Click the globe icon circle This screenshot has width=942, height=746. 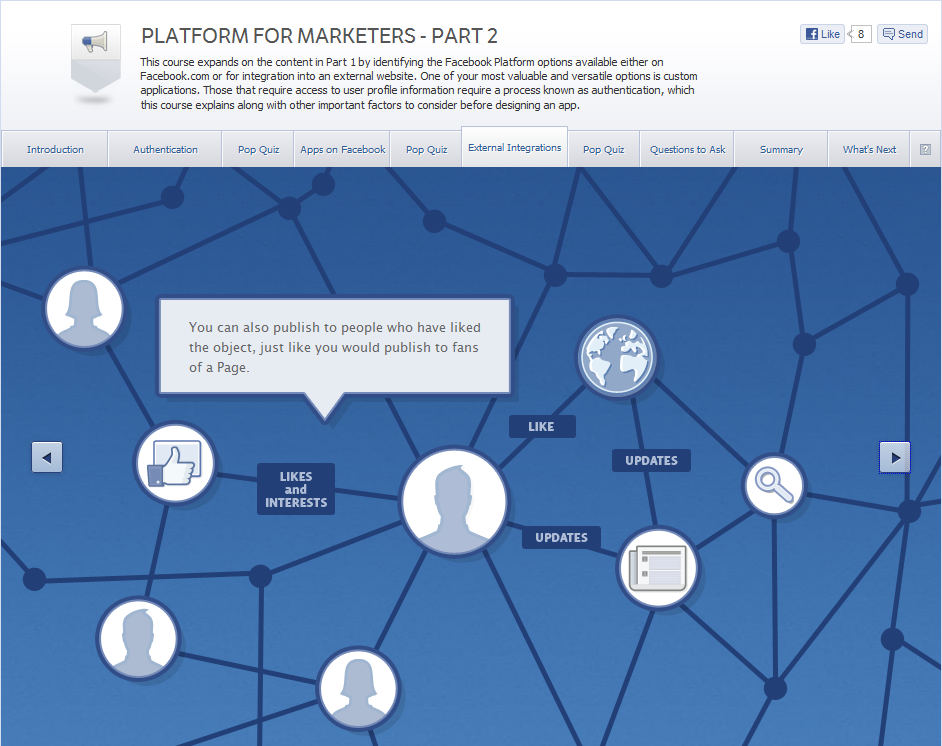click(617, 358)
